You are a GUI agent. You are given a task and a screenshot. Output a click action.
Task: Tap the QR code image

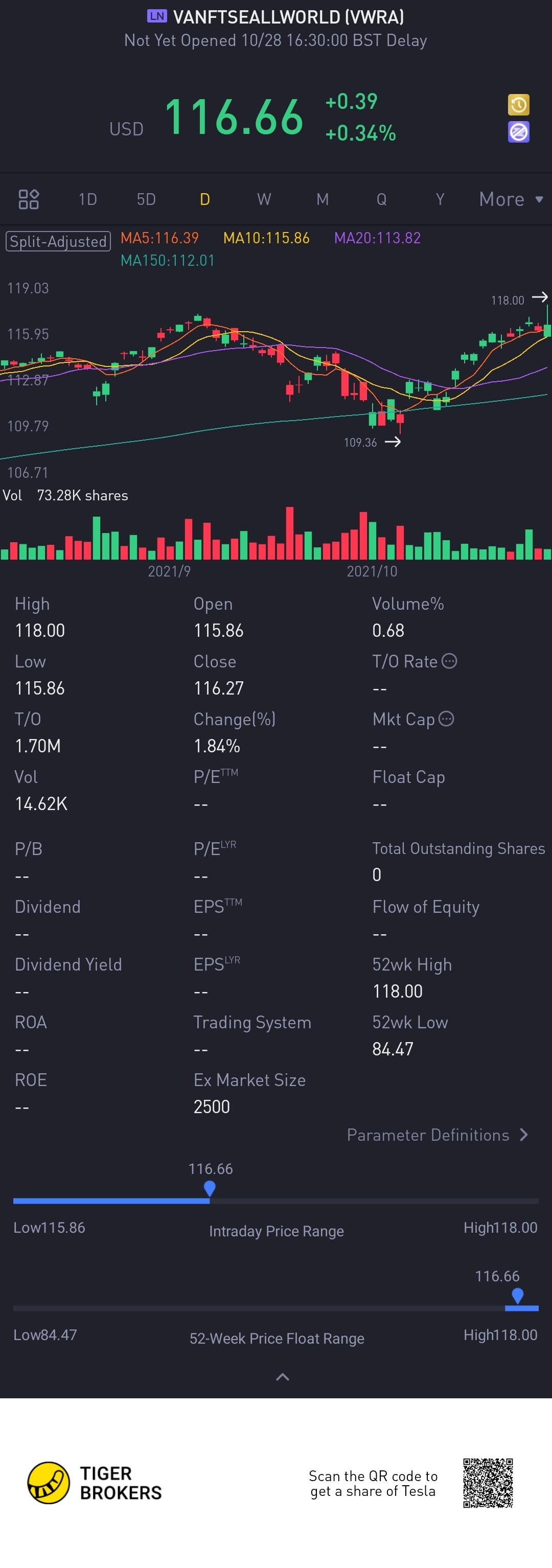click(488, 1483)
